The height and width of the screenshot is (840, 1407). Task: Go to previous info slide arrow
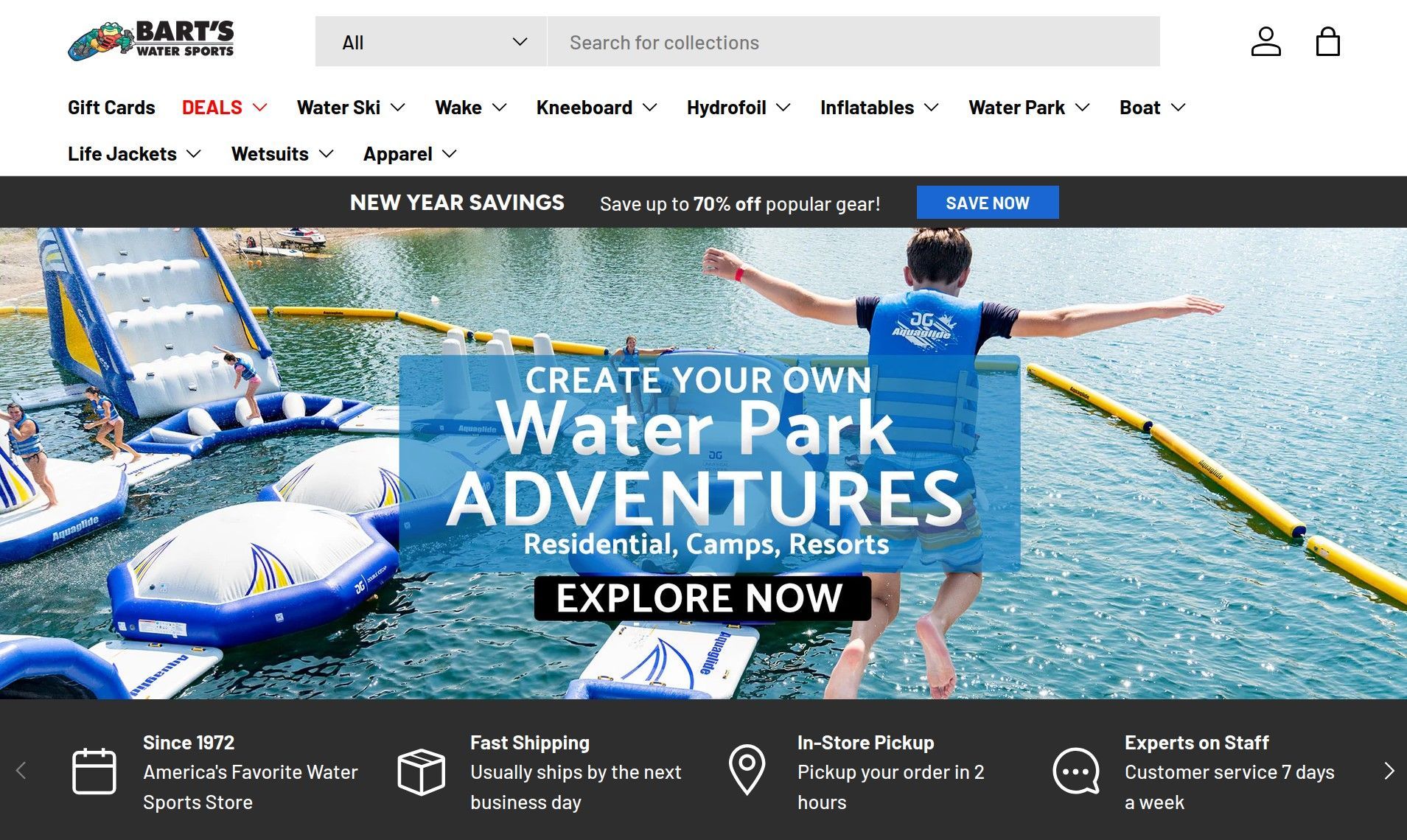point(21,771)
